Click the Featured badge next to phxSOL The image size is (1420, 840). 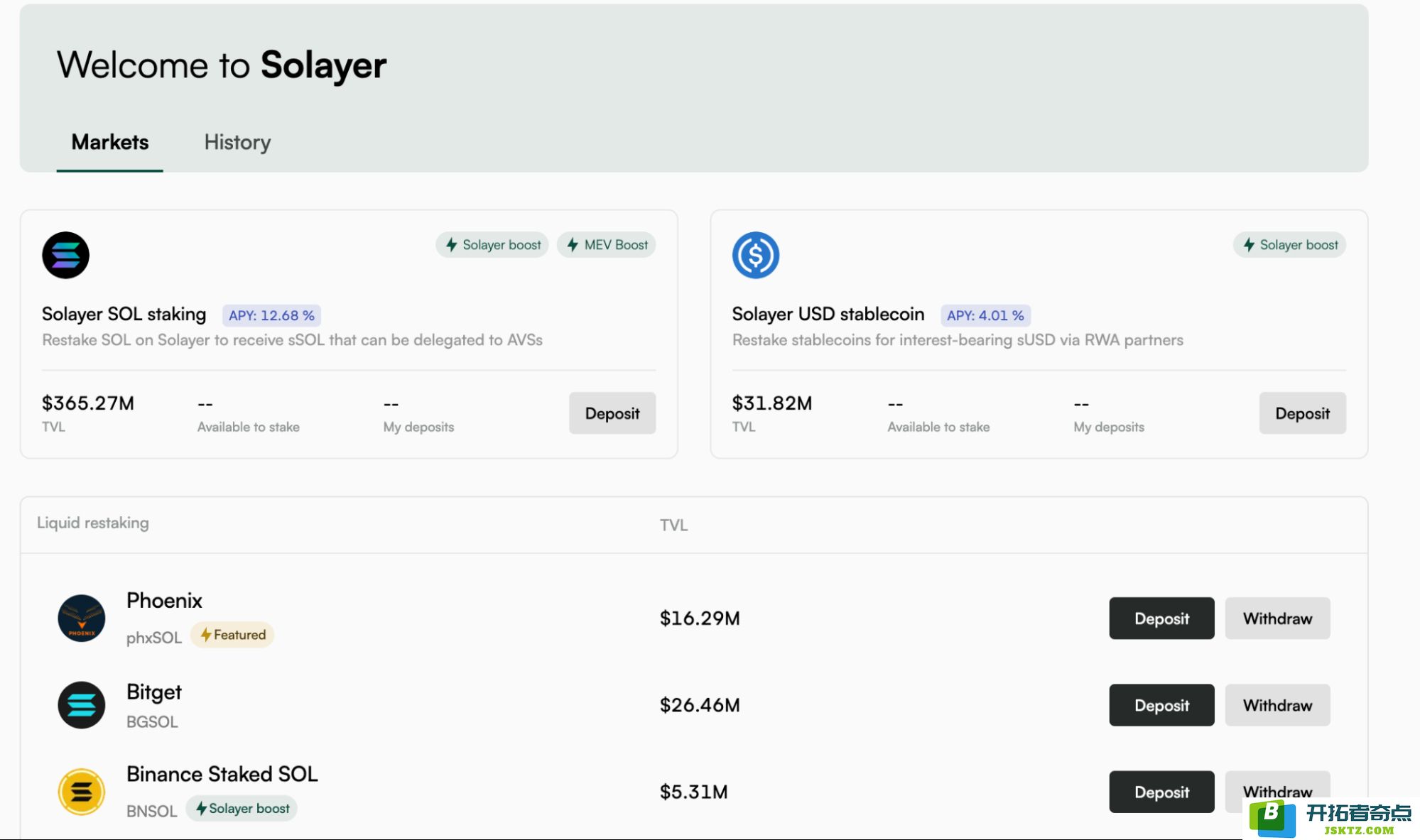pyautogui.click(x=232, y=635)
